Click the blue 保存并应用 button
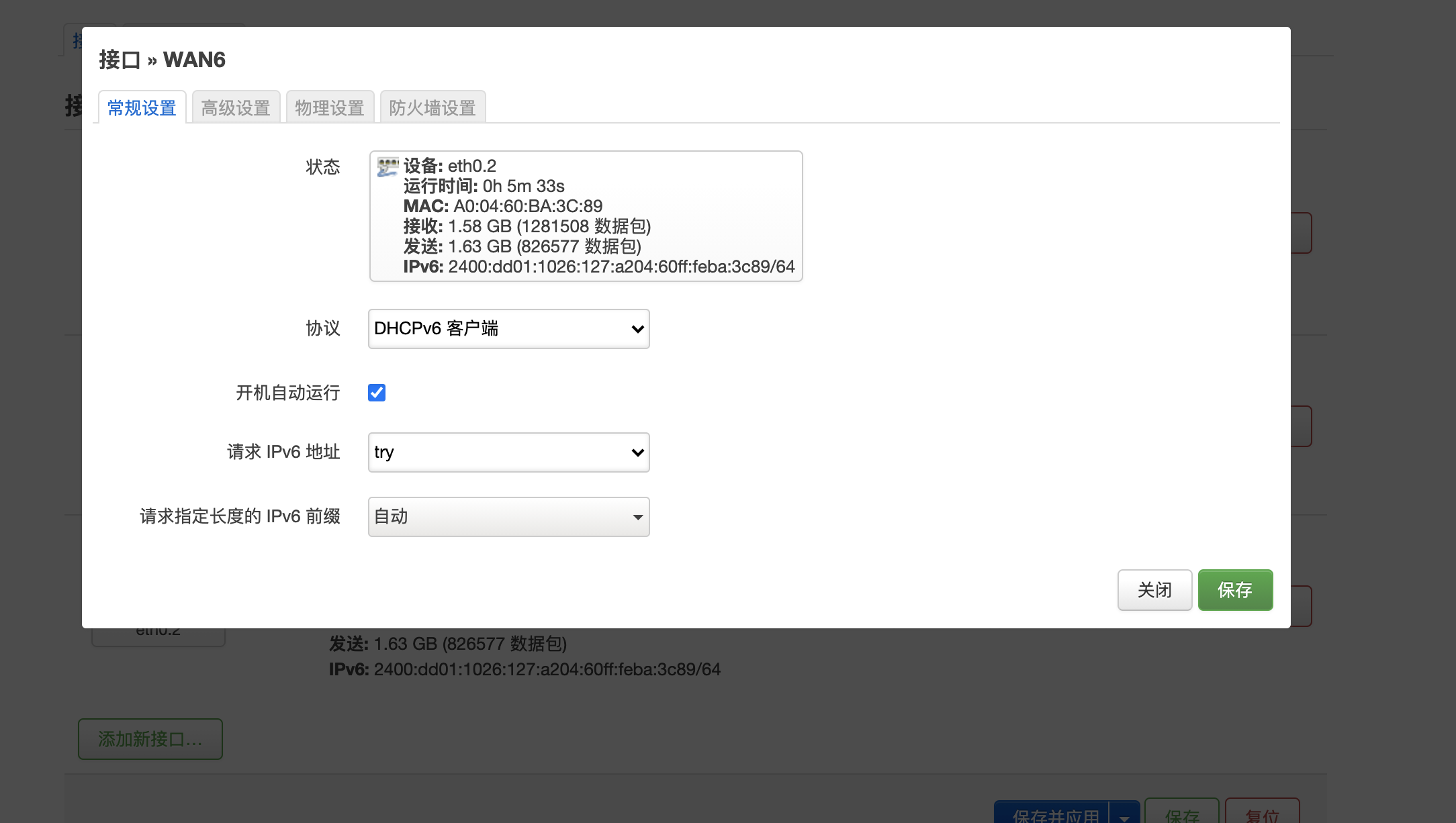The height and width of the screenshot is (823, 1456). tap(1054, 814)
